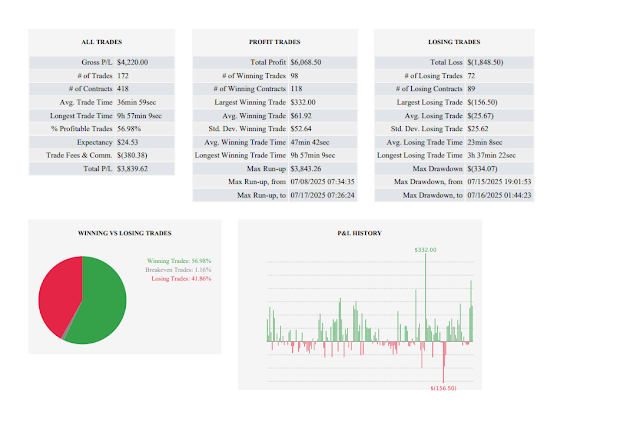Screen dimensions: 640x436
Task: Select Avg. Losing Trade value $(25.67)
Action: (x=480, y=116)
